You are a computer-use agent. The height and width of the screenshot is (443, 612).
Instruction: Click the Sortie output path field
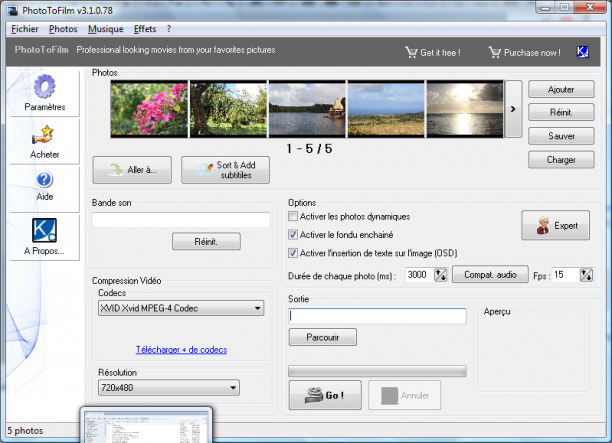coord(377,316)
